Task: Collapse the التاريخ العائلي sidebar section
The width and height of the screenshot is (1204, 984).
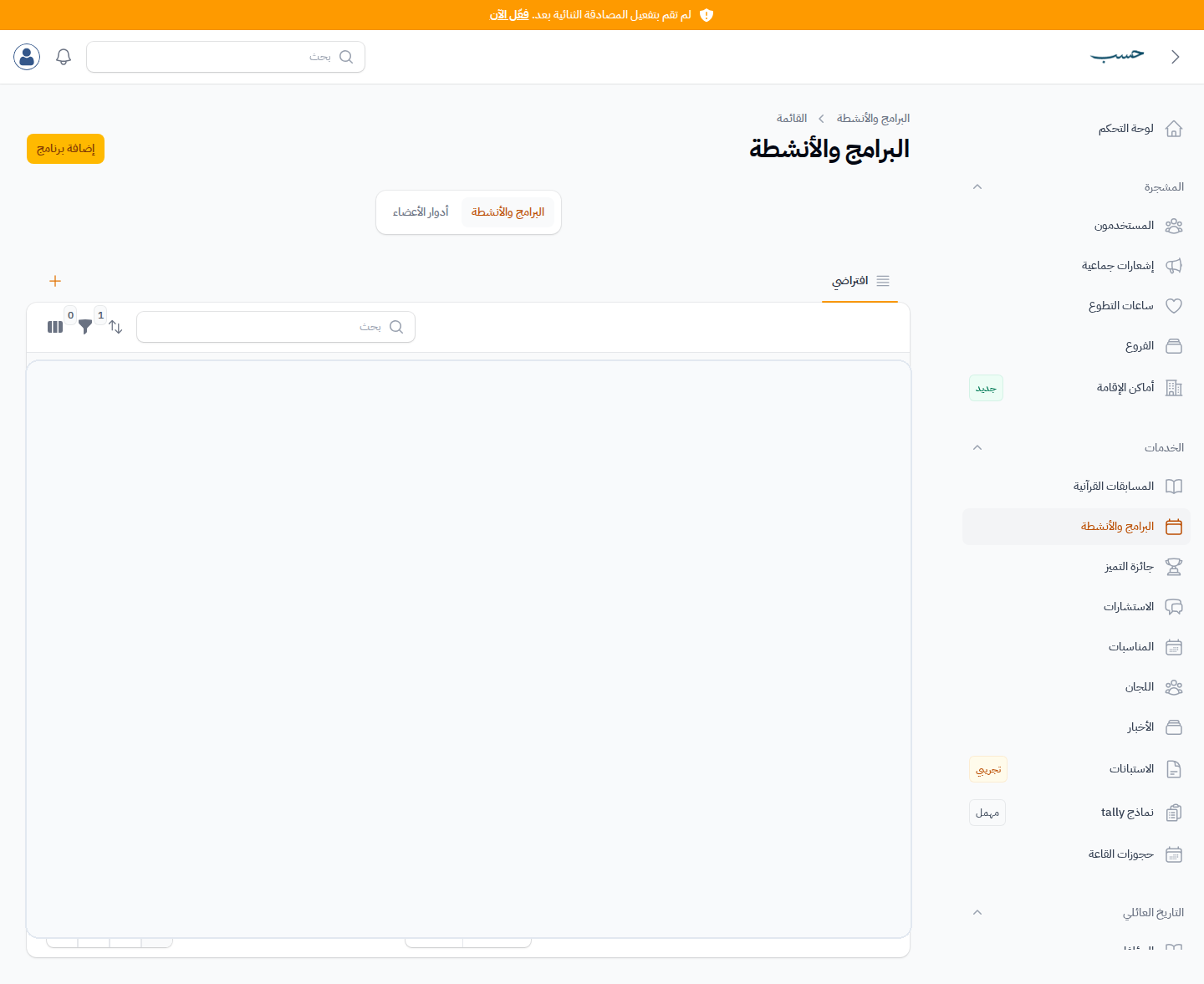Action: pyautogui.click(x=977, y=912)
